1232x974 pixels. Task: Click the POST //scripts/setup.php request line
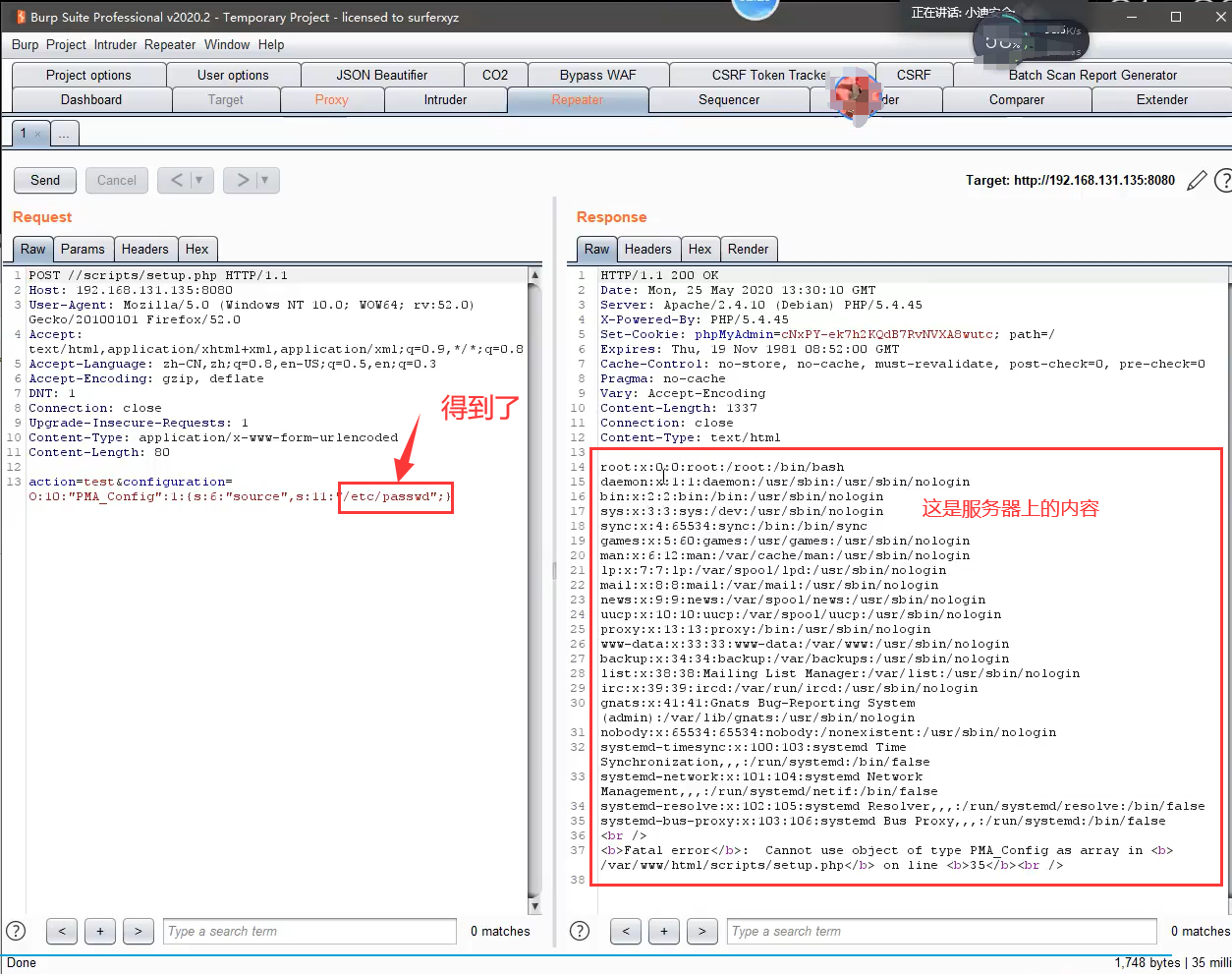click(158, 275)
